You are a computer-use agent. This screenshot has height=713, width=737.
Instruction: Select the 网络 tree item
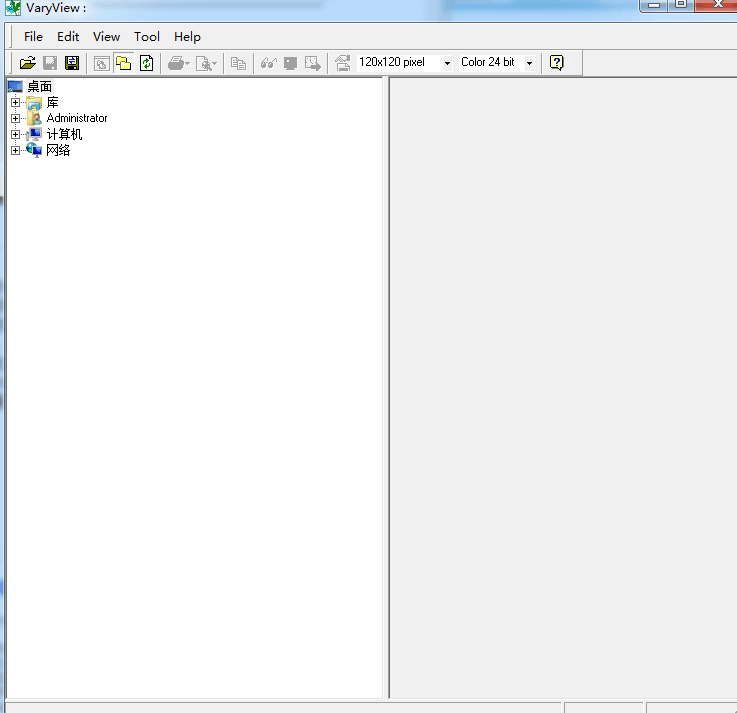pyautogui.click(x=58, y=150)
